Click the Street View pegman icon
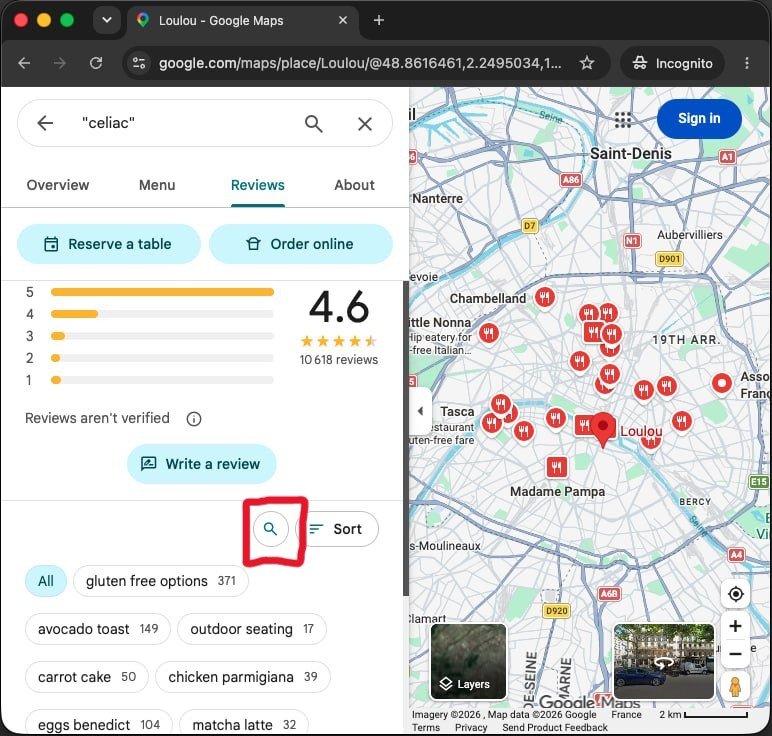The width and height of the screenshot is (772, 736). point(735,686)
